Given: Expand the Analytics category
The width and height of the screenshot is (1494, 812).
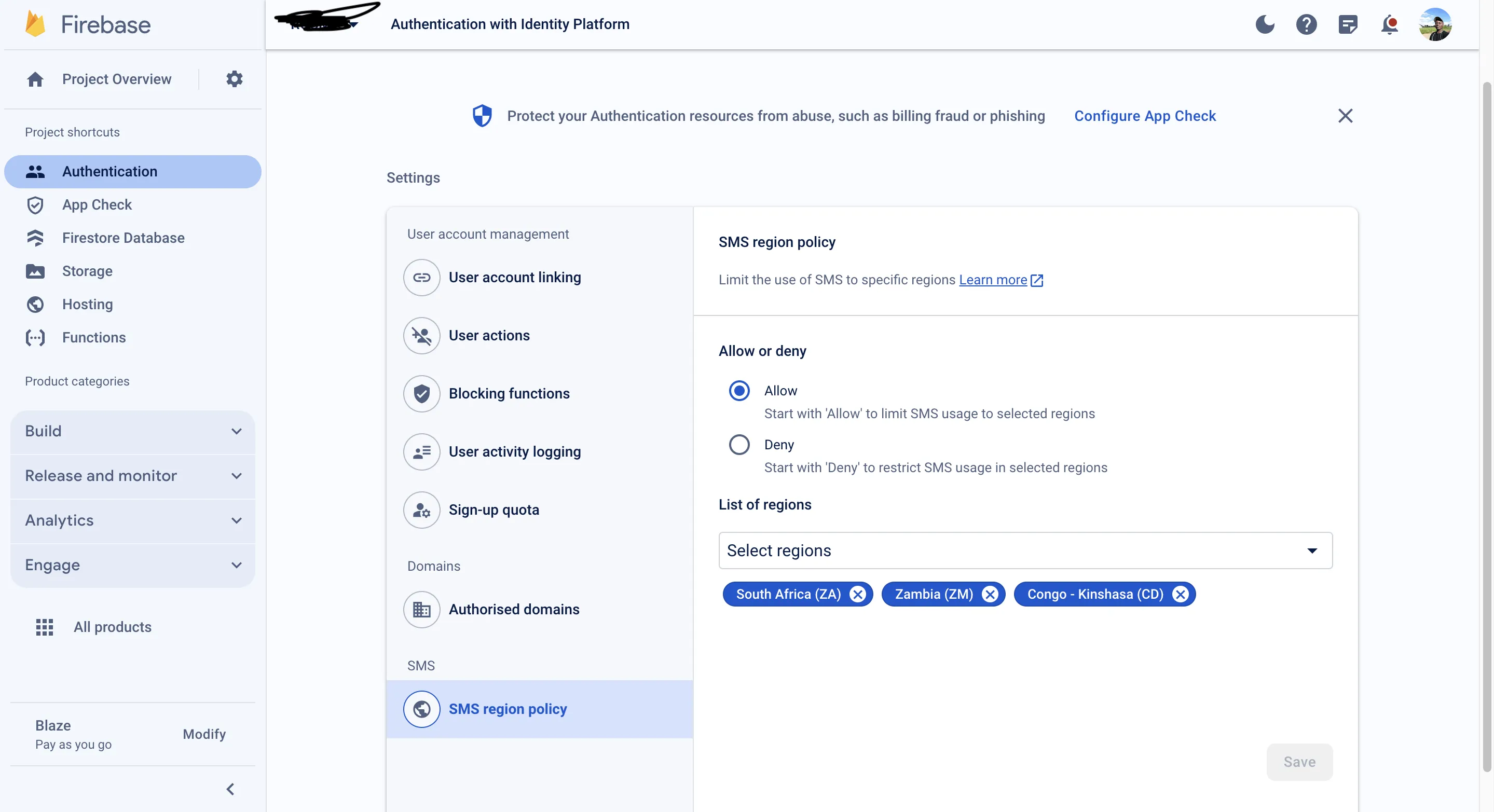Looking at the screenshot, I should tap(133, 520).
